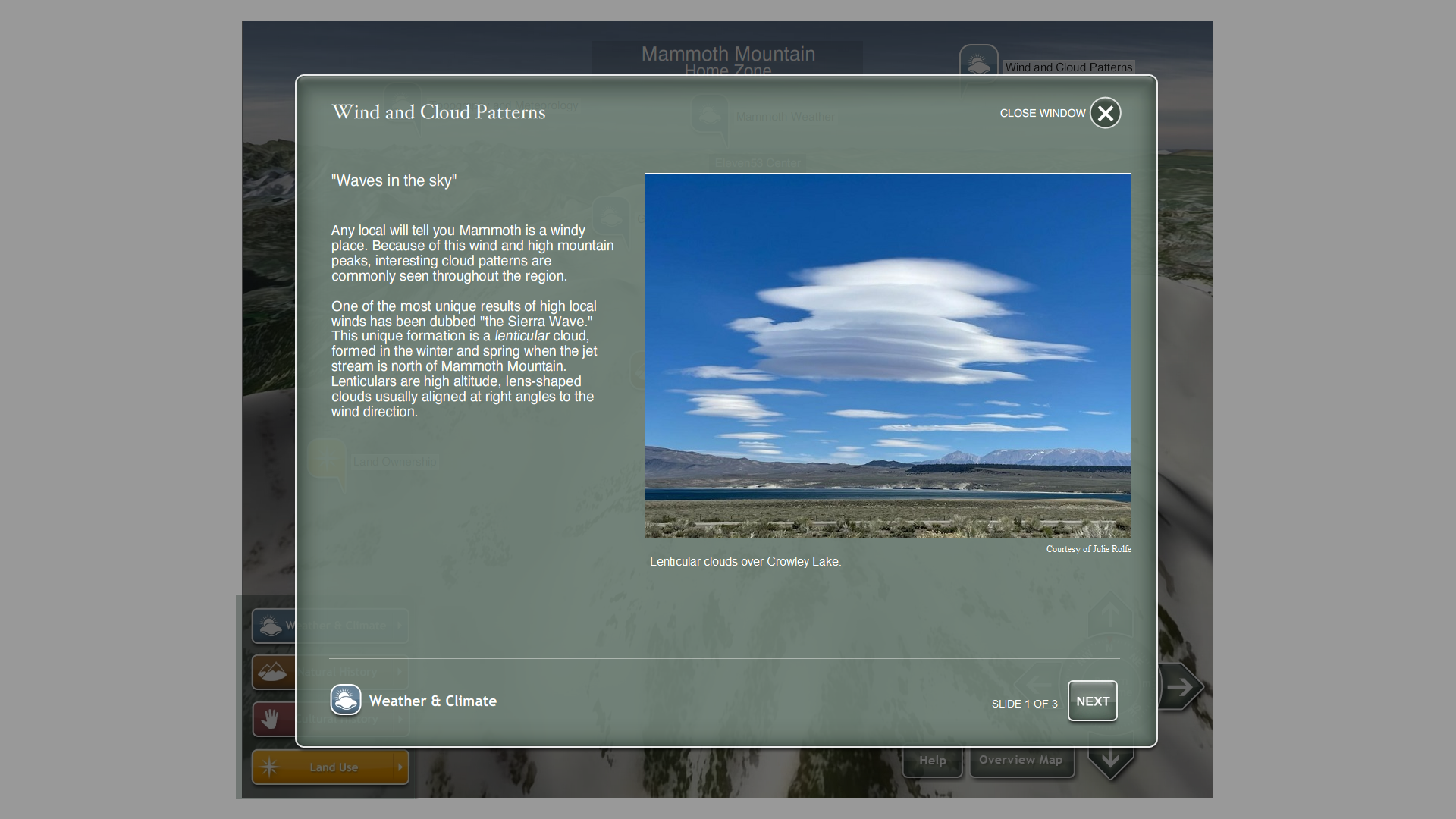Select Wind and Cloud Patterns map label
The height and width of the screenshot is (819, 1456).
[1068, 67]
